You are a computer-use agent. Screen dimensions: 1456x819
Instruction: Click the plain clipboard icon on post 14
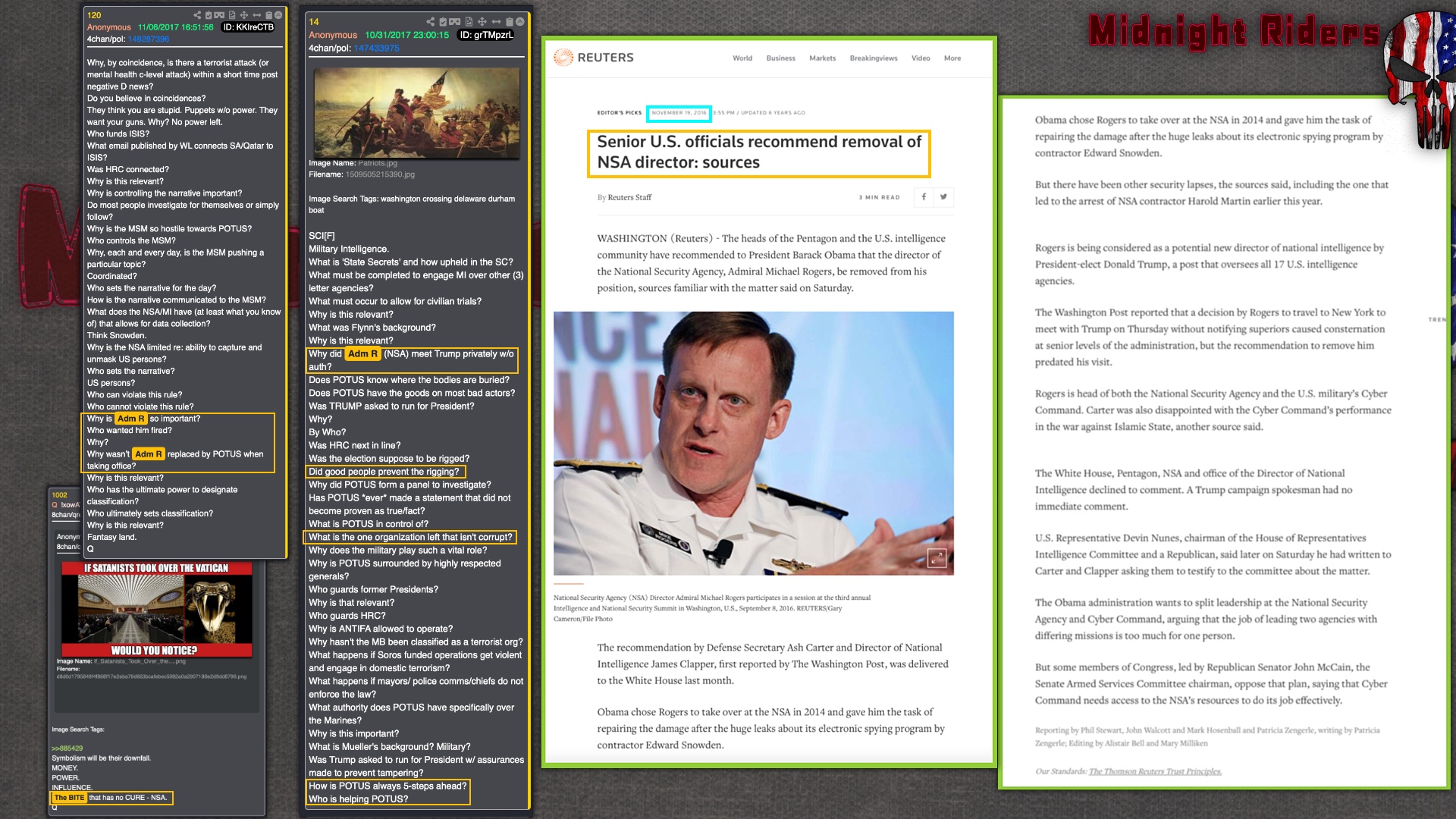510,22
